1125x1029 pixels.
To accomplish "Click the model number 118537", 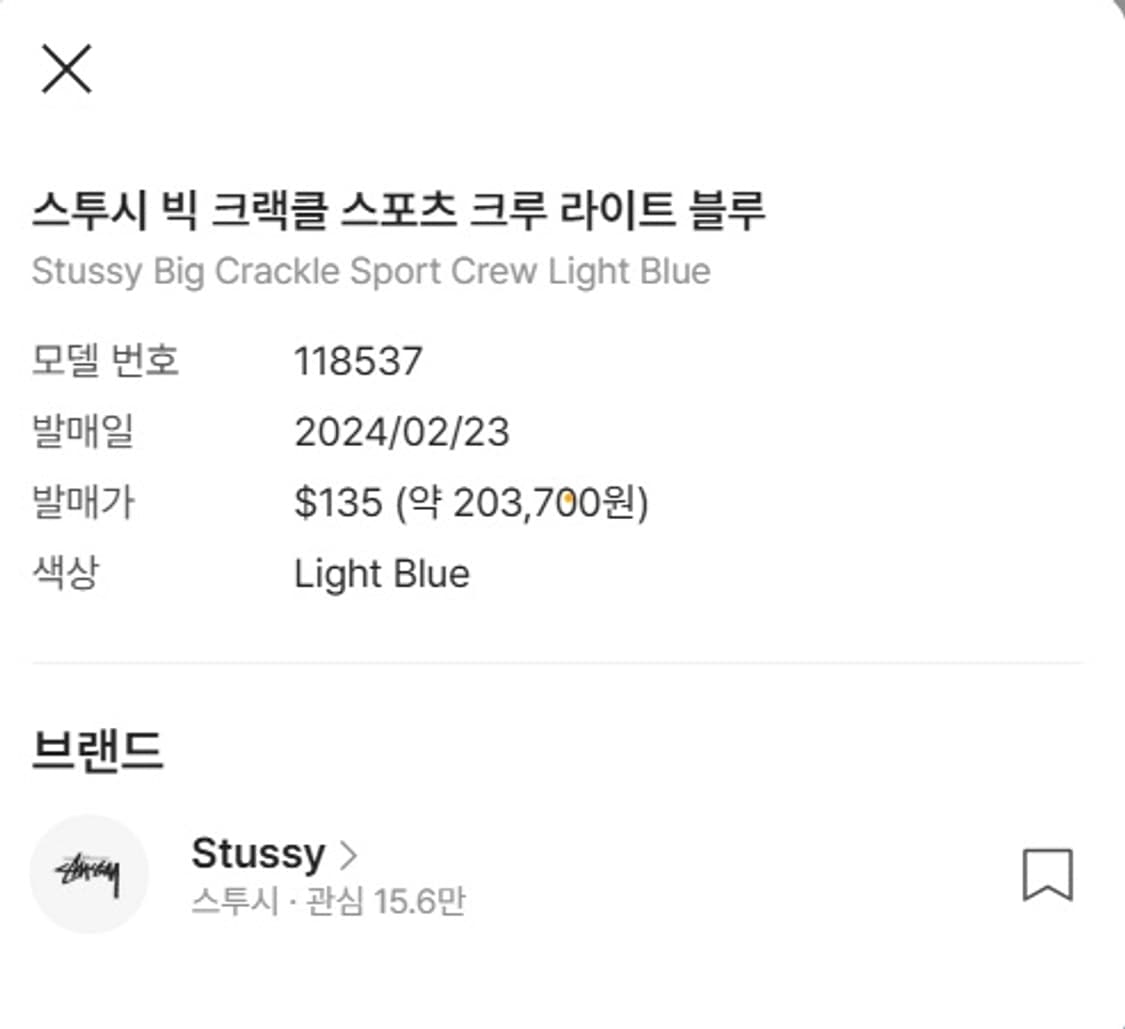I will click(x=359, y=360).
